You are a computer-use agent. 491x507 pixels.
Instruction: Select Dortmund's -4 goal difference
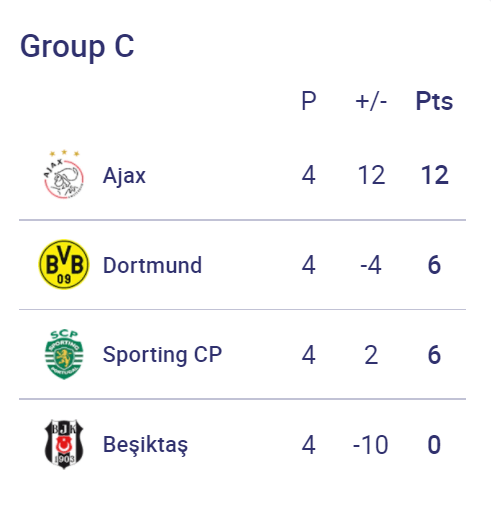point(371,265)
